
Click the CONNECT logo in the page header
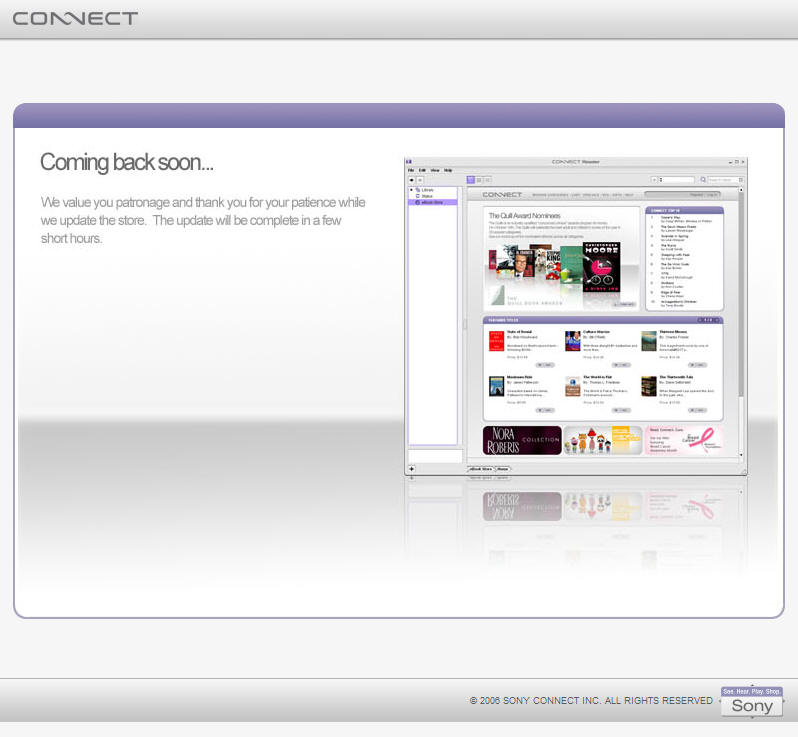click(x=75, y=19)
